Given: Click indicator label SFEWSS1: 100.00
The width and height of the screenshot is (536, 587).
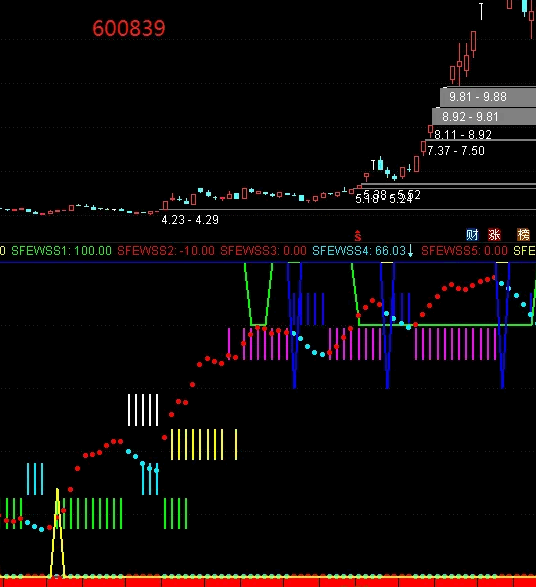Looking at the screenshot, I should pos(61,250).
